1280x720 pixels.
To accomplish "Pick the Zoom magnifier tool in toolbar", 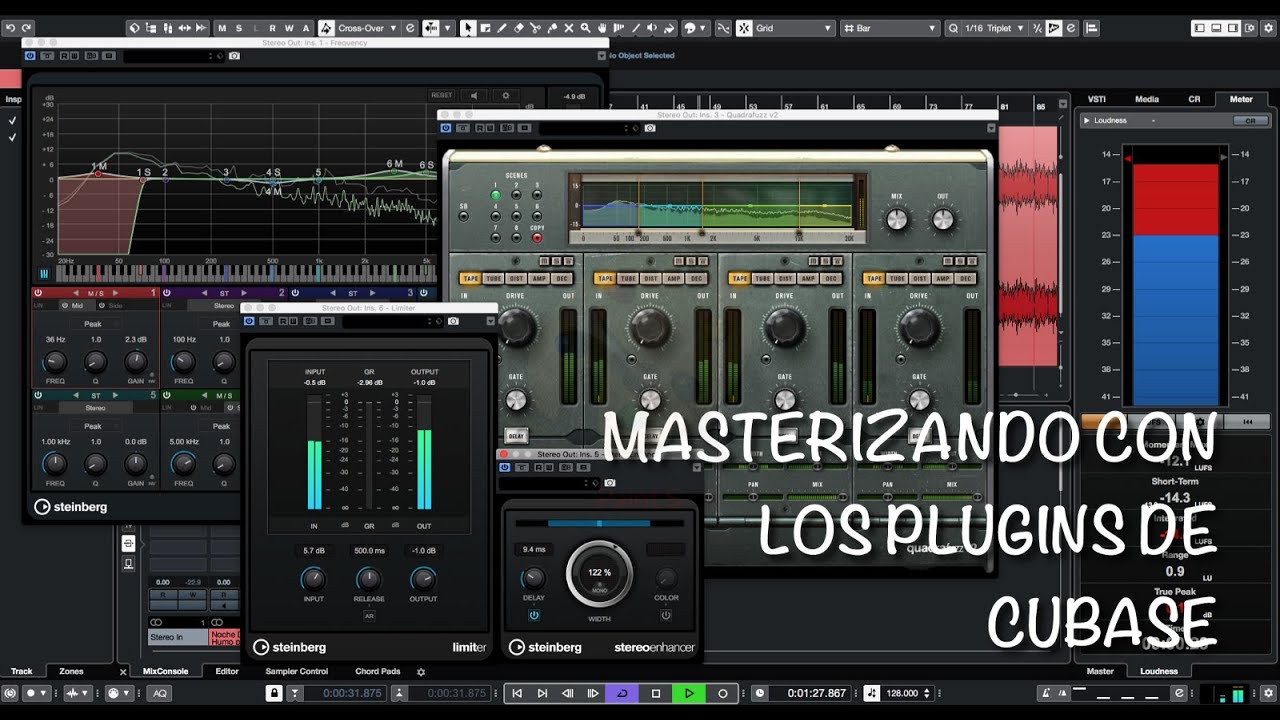I will [585, 28].
